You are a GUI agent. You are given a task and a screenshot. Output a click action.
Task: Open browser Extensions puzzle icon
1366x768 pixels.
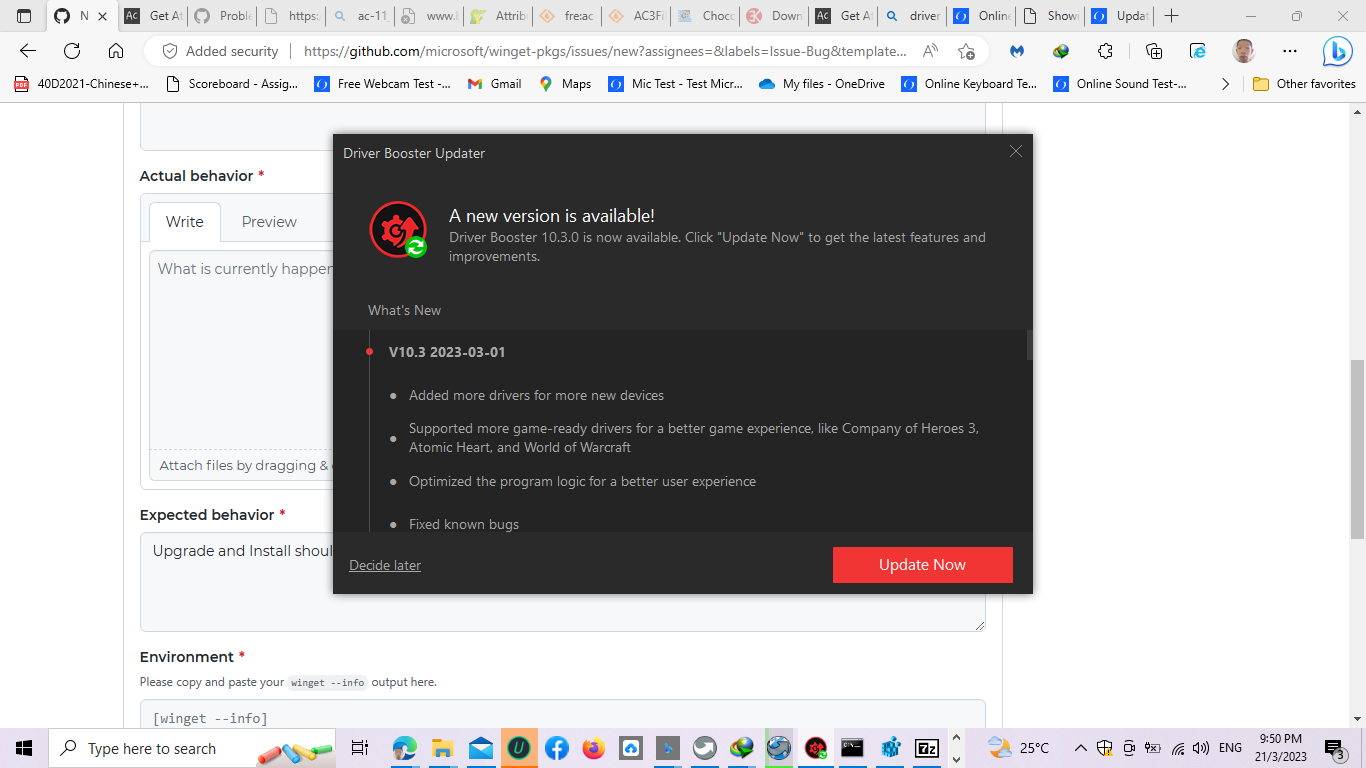[x=1105, y=51]
